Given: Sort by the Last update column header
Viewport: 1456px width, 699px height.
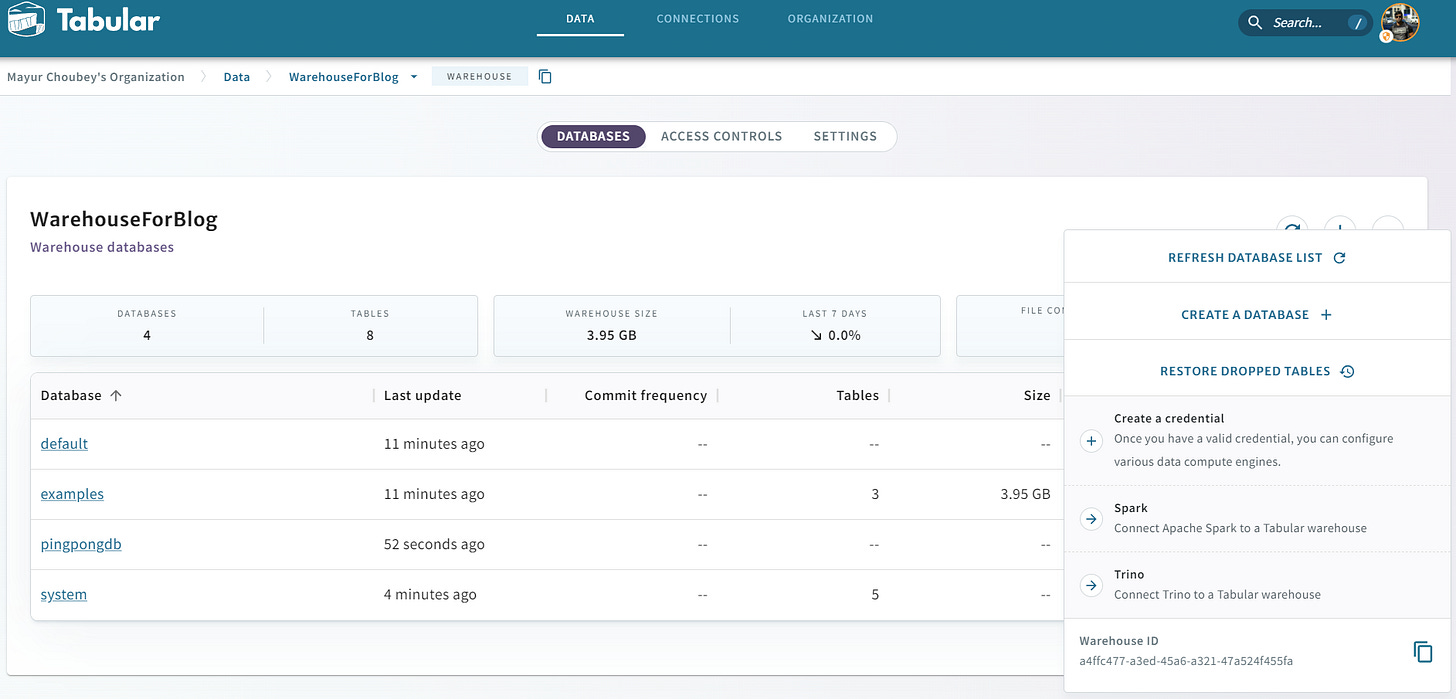Looking at the screenshot, I should (422, 395).
